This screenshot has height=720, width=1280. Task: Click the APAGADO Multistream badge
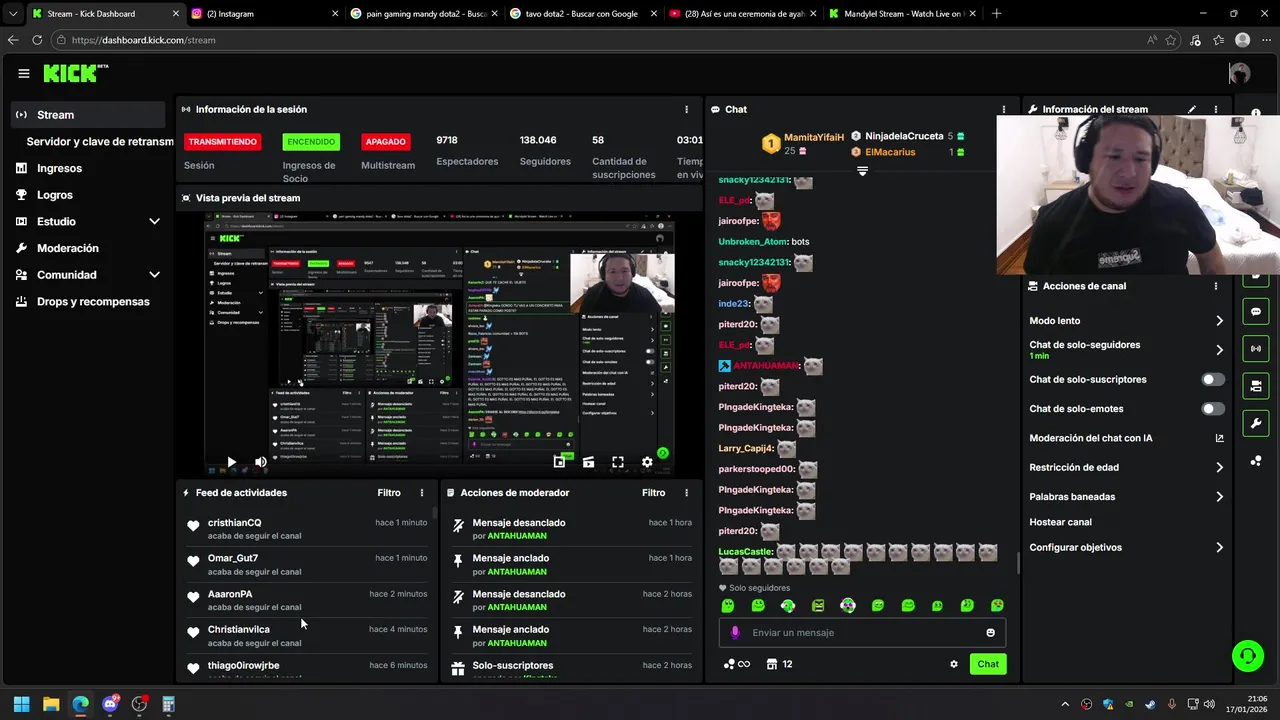(x=385, y=142)
